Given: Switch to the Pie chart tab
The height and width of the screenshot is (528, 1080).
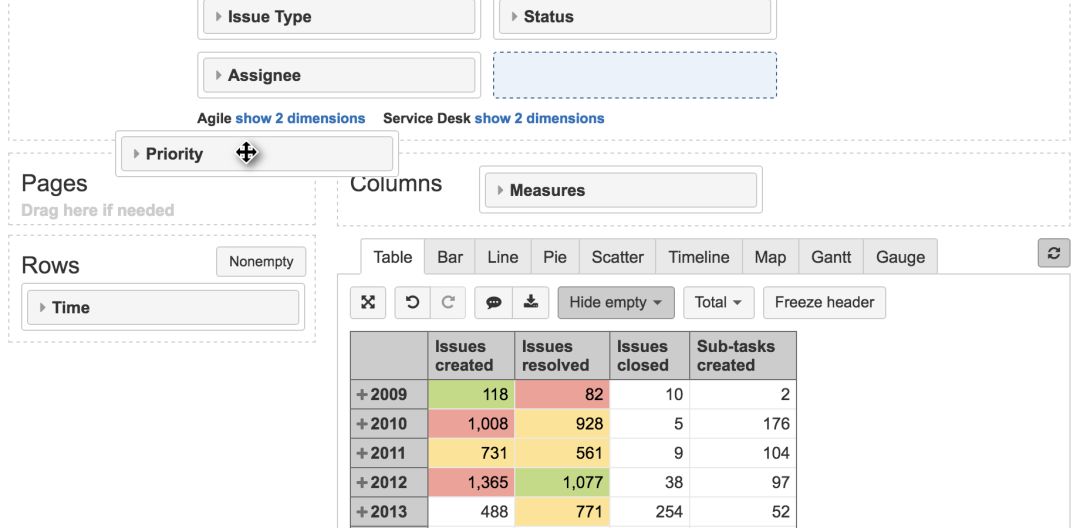Looking at the screenshot, I should click(x=554, y=257).
